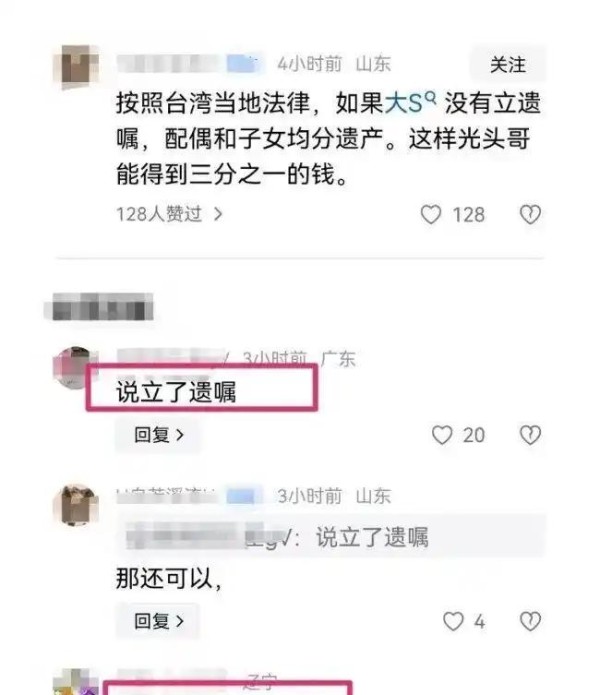Reply to the '说立了遗嘱' comment
The width and height of the screenshot is (600, 695).
tap(158, 435)
